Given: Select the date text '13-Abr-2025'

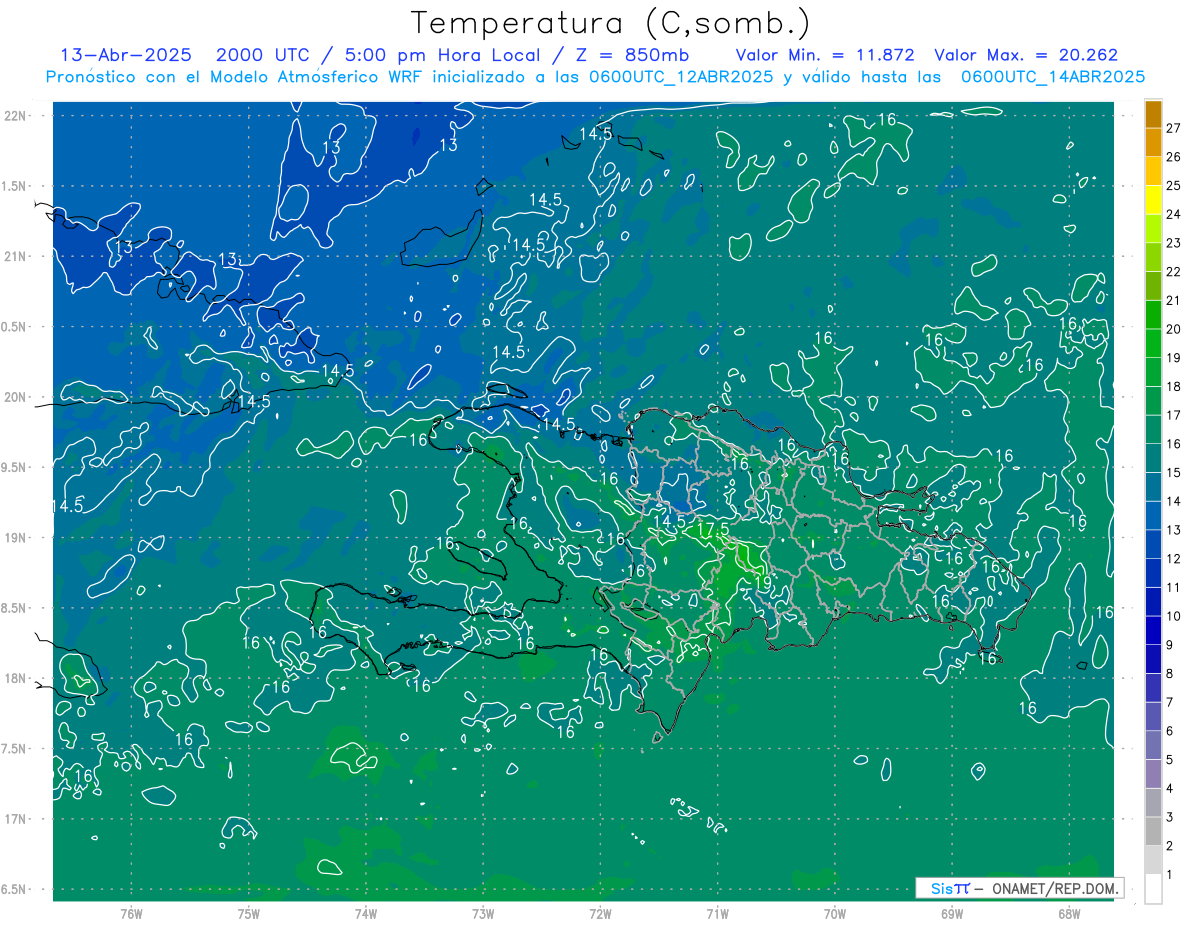Looking at the screenshot, I should [x=125, y=55].
